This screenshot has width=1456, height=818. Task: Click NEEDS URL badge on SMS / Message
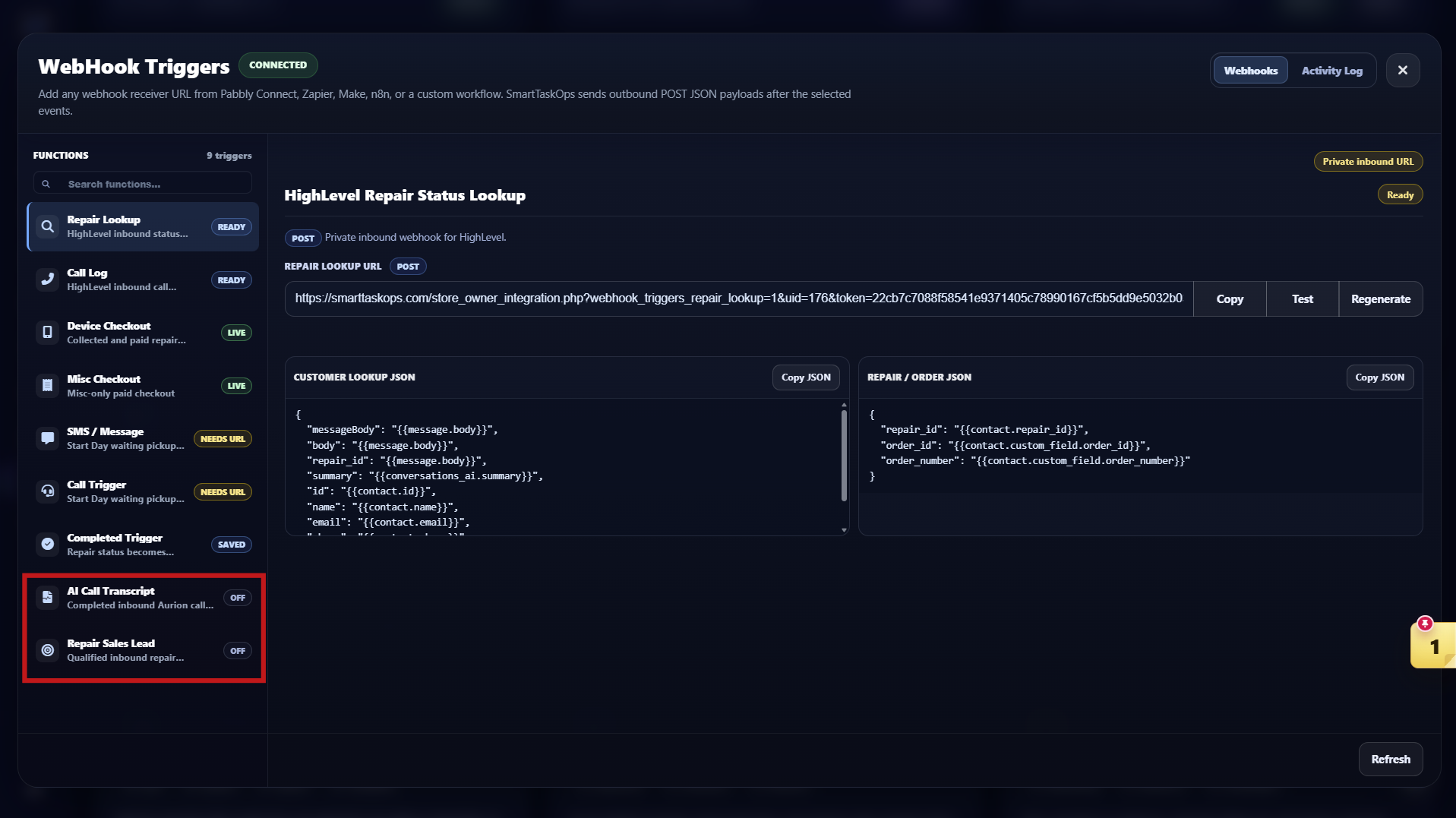click(x=223, y=439)
